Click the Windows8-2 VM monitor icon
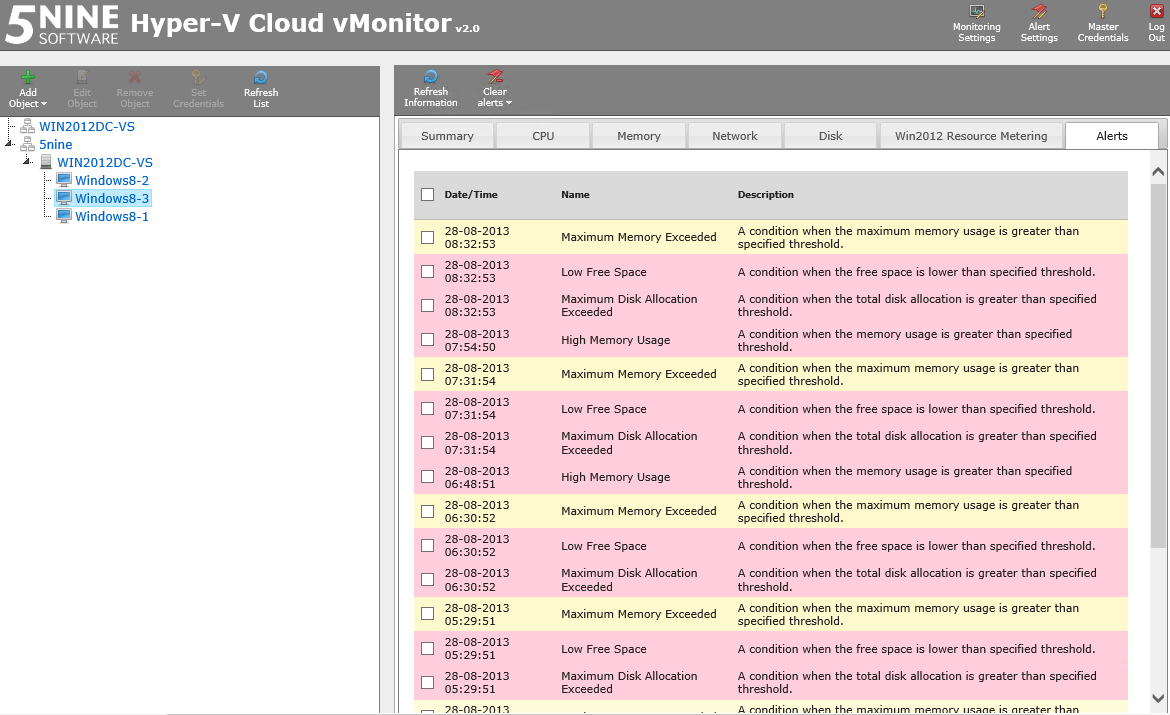Image resolution: width=1170 pixels, height=715 pixels. [x=63, y=180]
